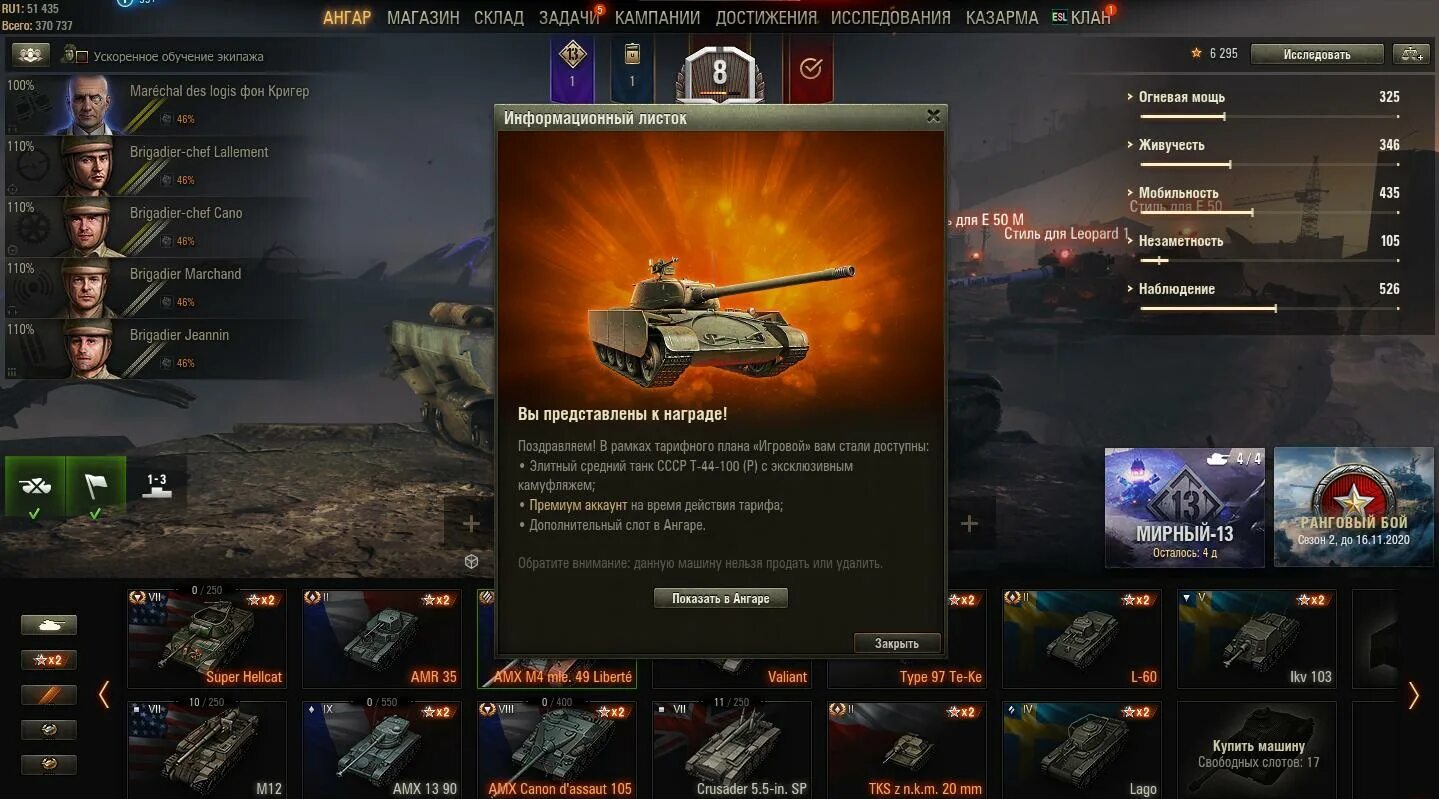Screen dimensions: 1439x799
Task: Click the Показать в Ангаре button
Action: pyautogui.click(x=721, y=598)
